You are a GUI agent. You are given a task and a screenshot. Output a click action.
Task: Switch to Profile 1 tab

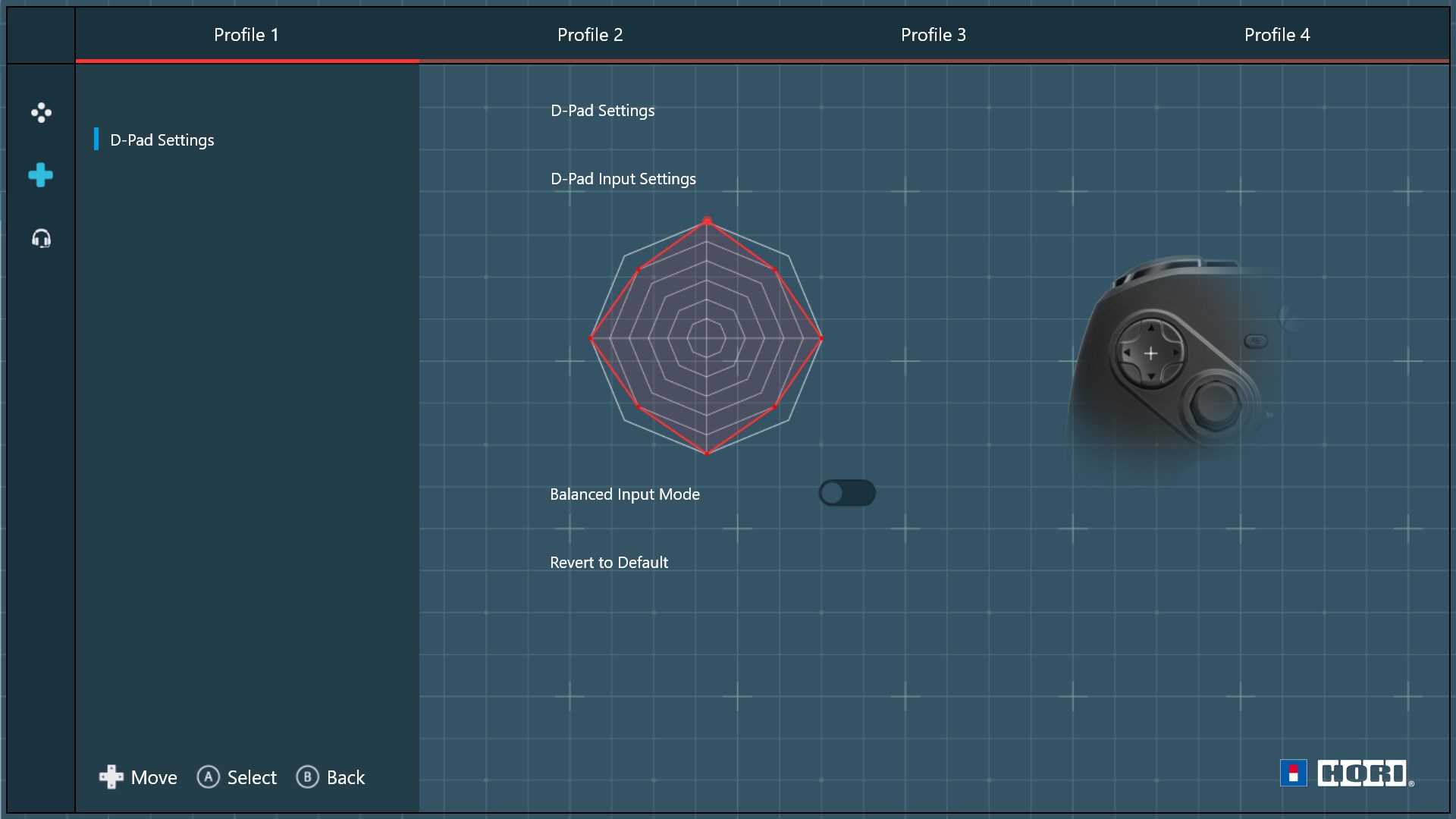[246, 35]
